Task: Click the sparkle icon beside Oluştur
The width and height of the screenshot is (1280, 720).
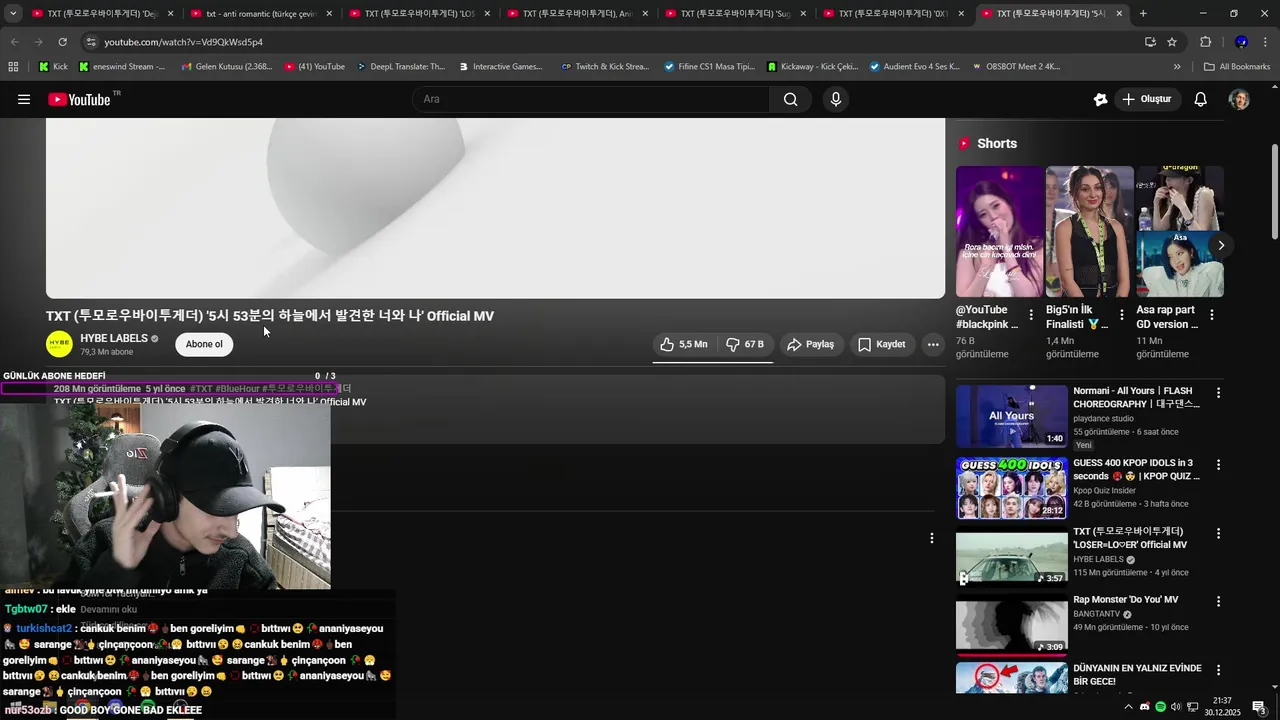Action: point(1100,99)
